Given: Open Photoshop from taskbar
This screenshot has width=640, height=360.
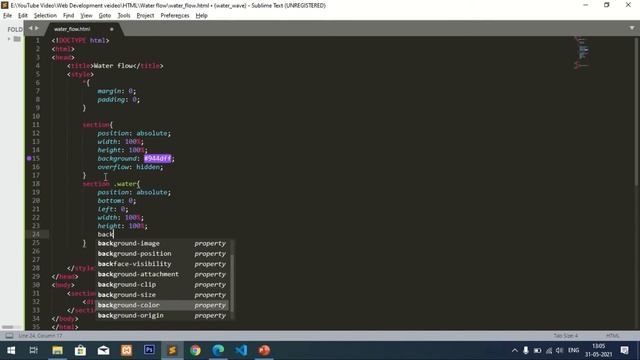Looking at the screenshot, I should pos(149,350).
